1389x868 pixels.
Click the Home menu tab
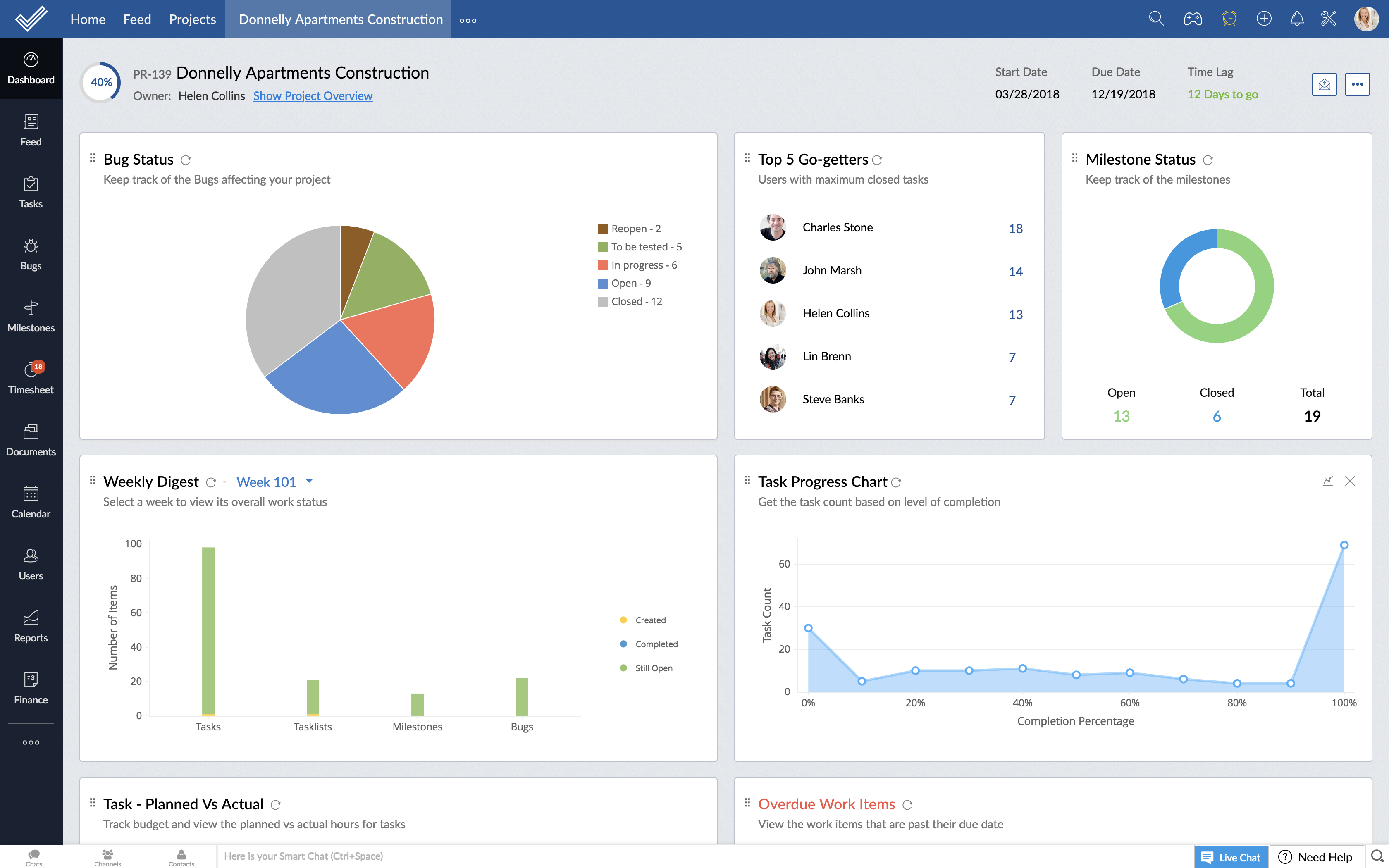88,19
